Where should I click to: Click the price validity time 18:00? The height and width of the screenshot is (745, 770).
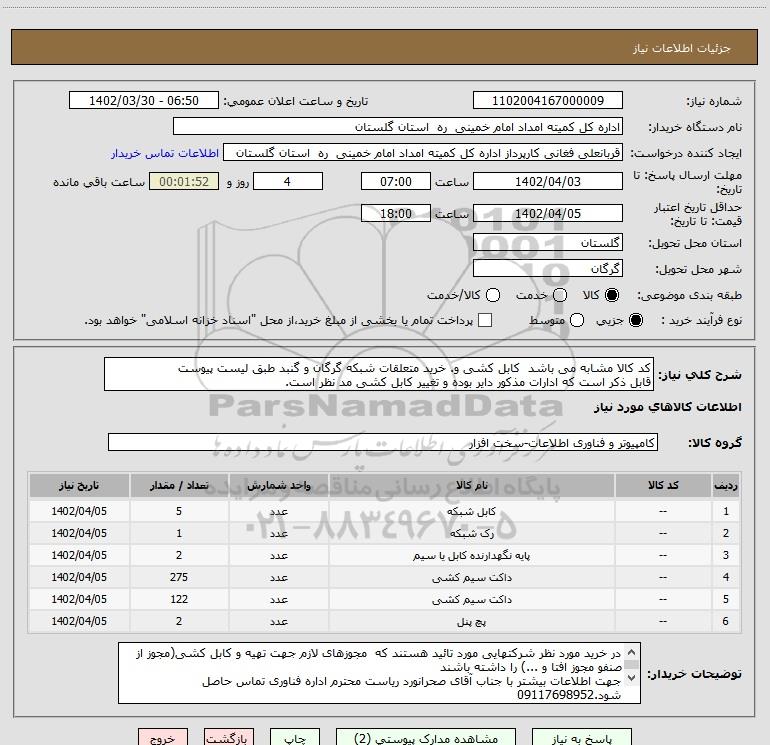click(396, 213)
